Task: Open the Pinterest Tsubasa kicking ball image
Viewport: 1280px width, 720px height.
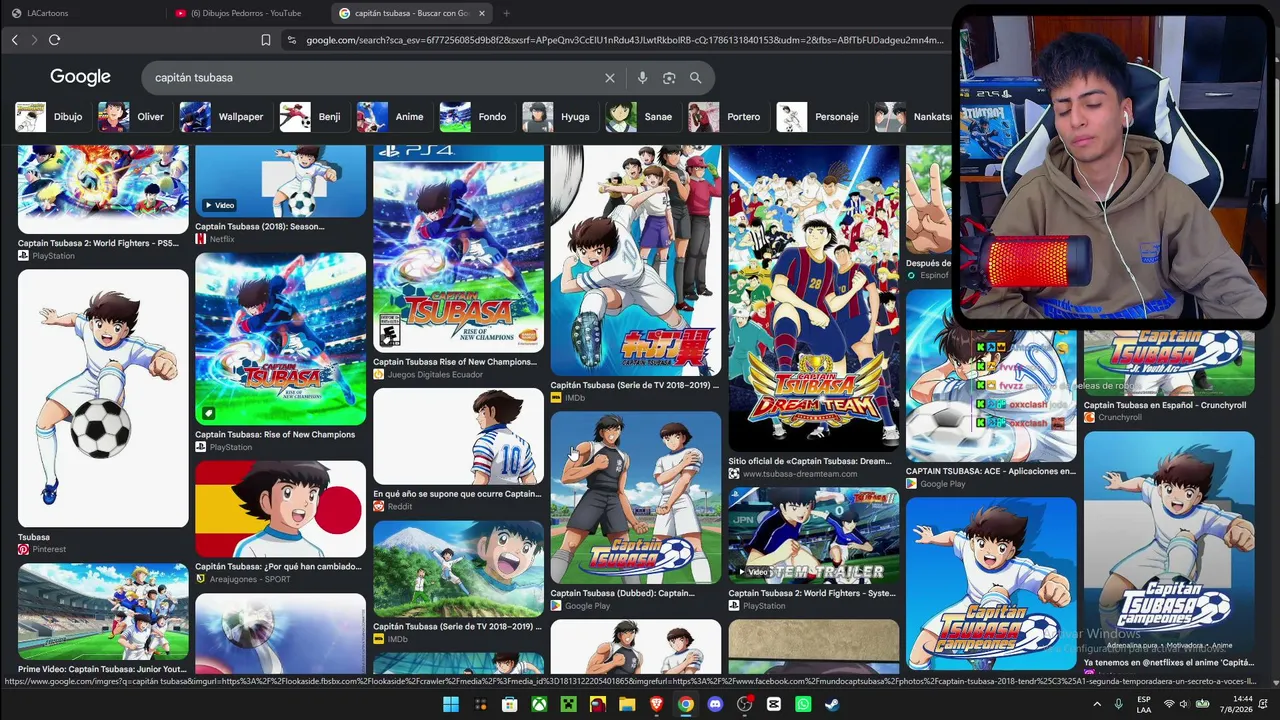Action: point(103,398)
